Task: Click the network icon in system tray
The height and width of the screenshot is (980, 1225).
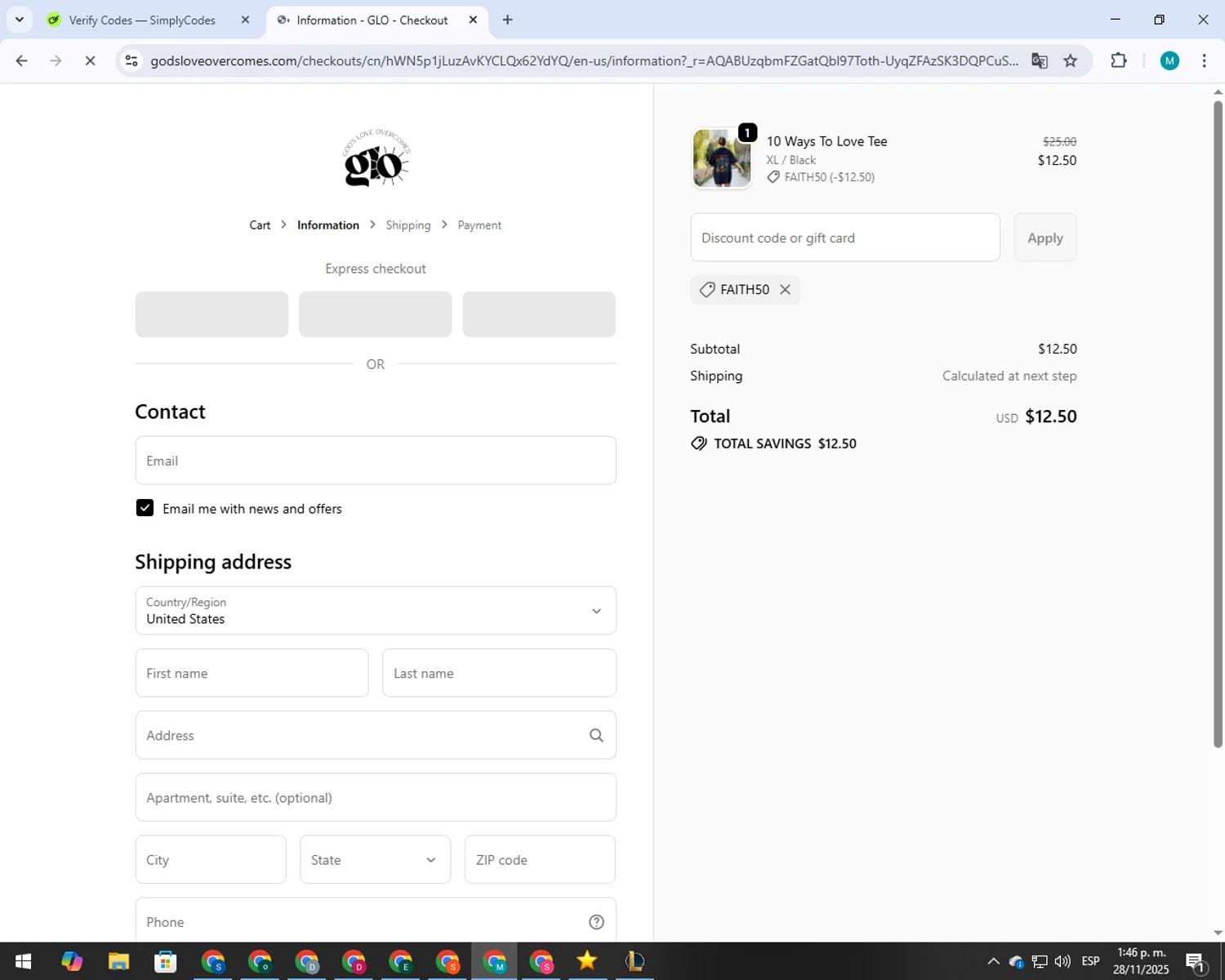Action: pyautogui.click(x=1040, y=961)
